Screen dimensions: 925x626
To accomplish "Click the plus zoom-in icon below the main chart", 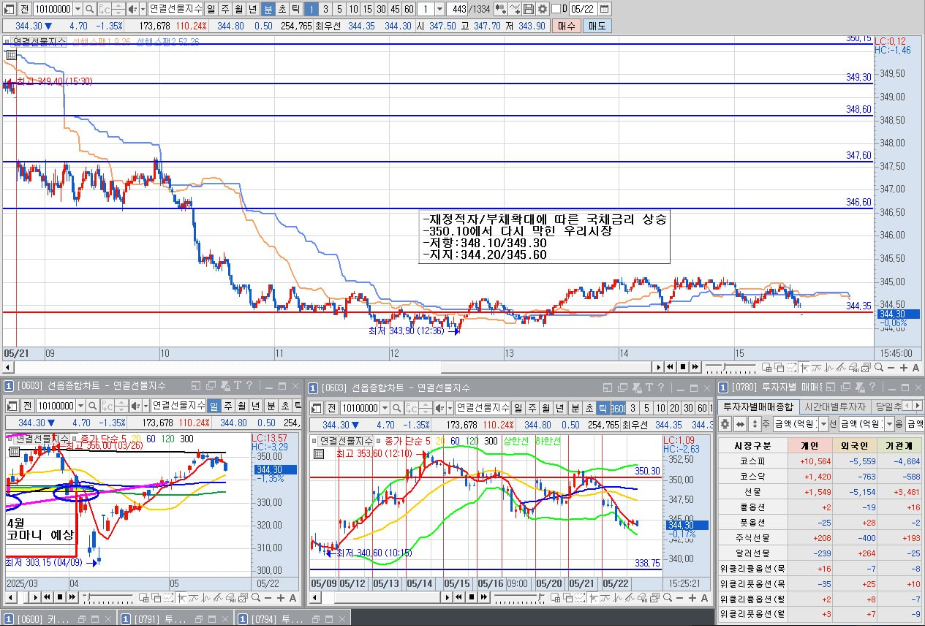I will pyautogui.click(x=903, y=367).
